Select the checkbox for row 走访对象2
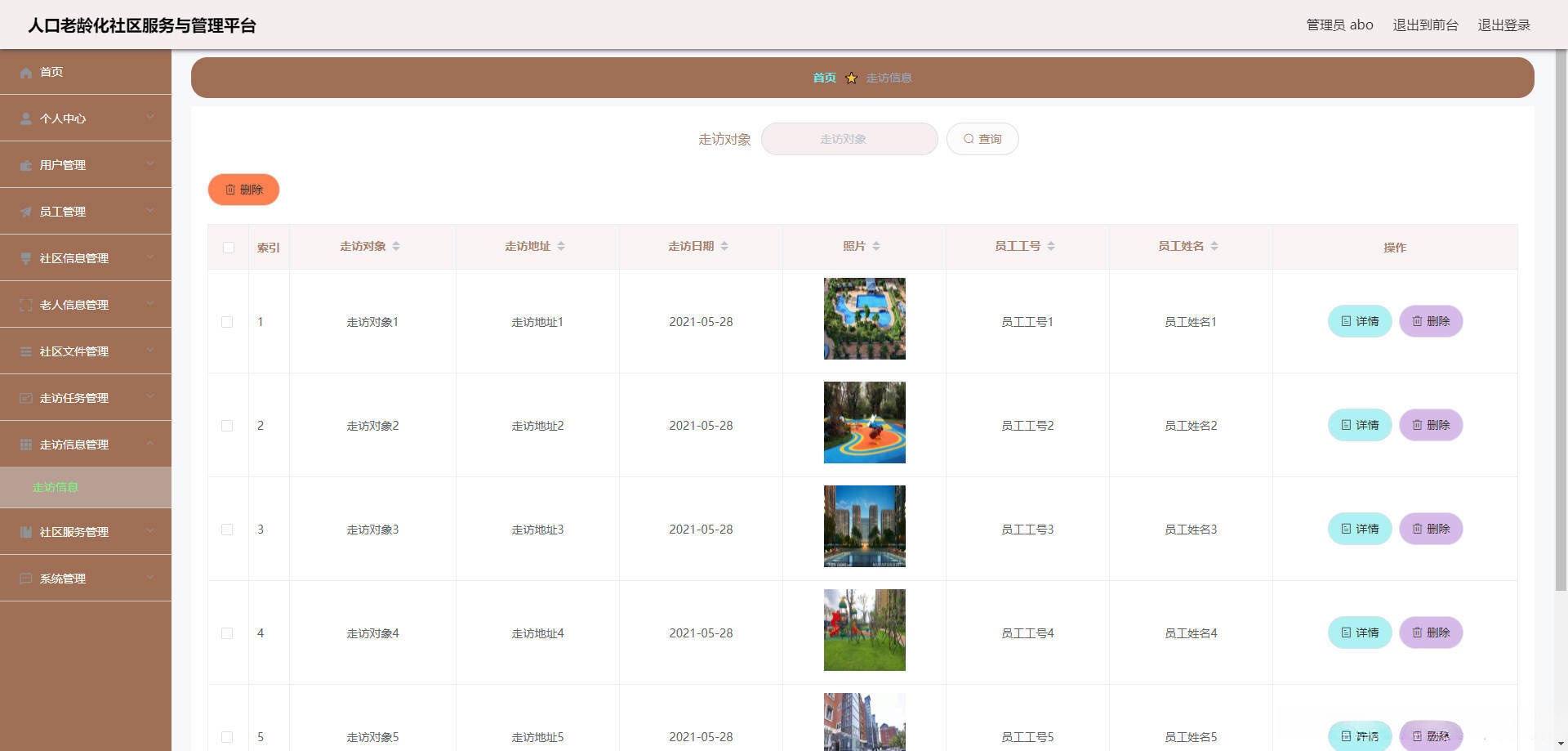The width and height of the screenshot is (1568, 751). pos(227,426)
